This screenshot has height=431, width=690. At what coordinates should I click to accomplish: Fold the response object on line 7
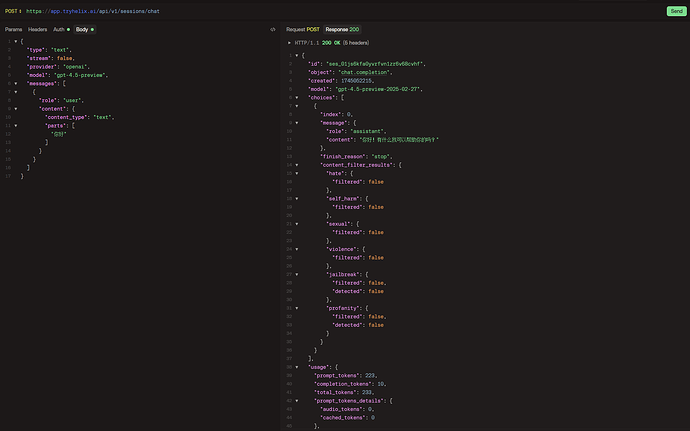coord(297,106)
